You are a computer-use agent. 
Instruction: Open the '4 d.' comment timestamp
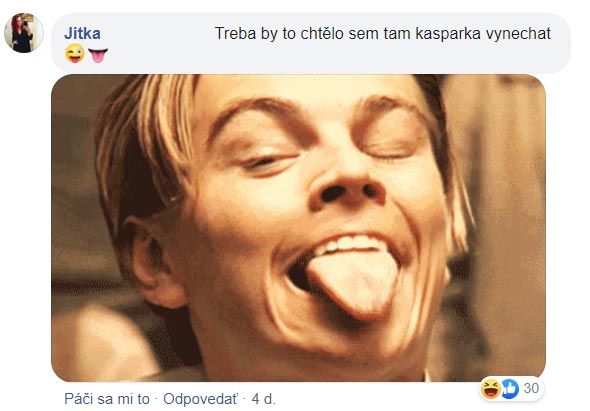click(x=263, y=399)
